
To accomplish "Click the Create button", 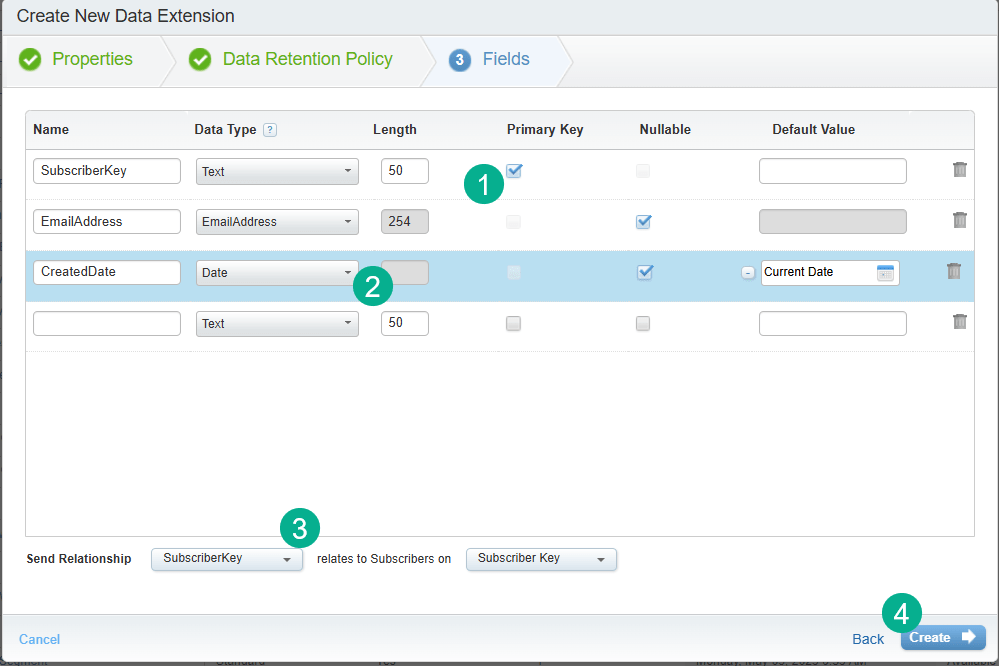I will click(x=942, y=638).
